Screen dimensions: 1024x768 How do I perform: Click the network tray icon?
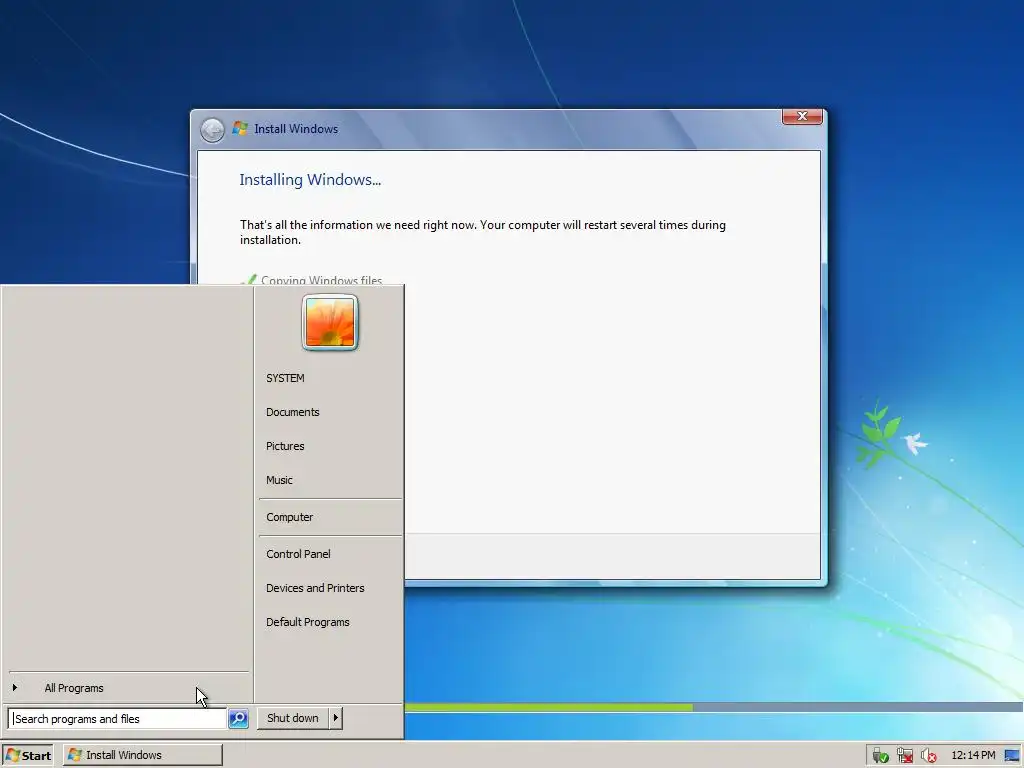pos(904,756)
